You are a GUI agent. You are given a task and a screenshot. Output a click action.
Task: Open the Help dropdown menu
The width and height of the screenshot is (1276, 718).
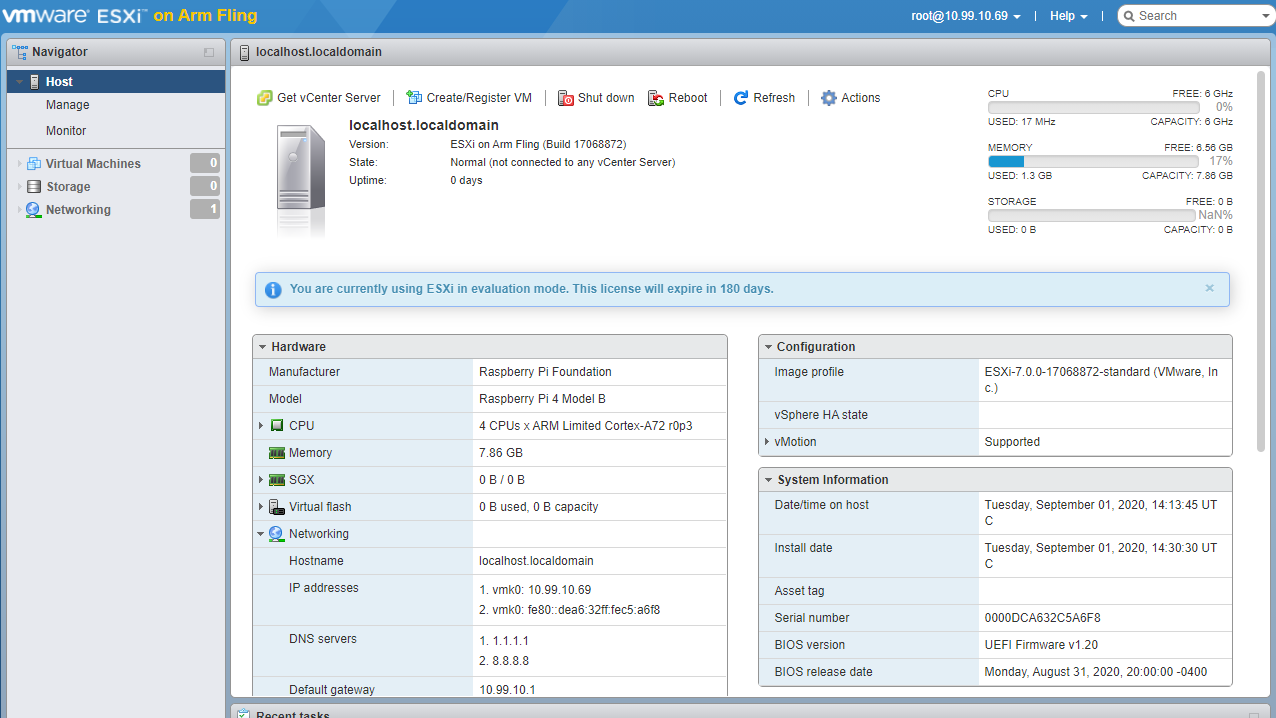1068,16
